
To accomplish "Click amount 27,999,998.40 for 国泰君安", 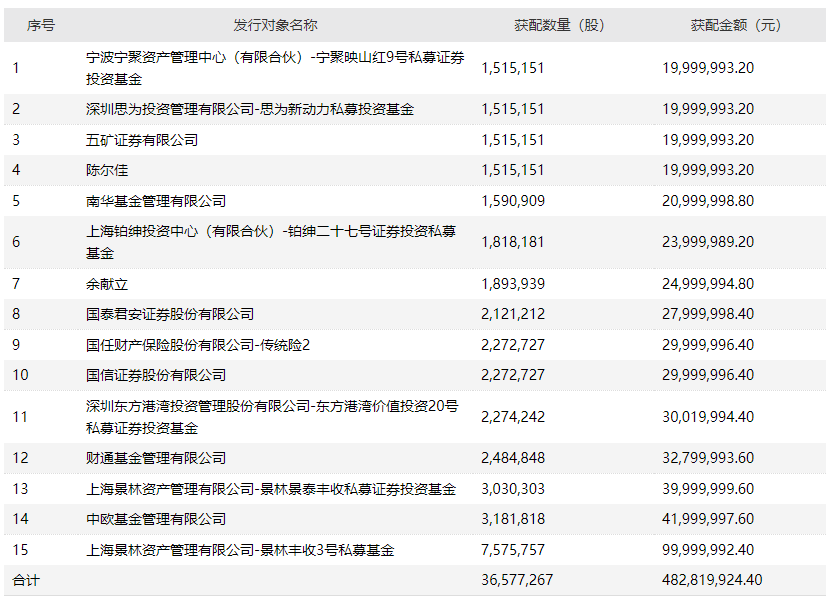I will [708, 314].
